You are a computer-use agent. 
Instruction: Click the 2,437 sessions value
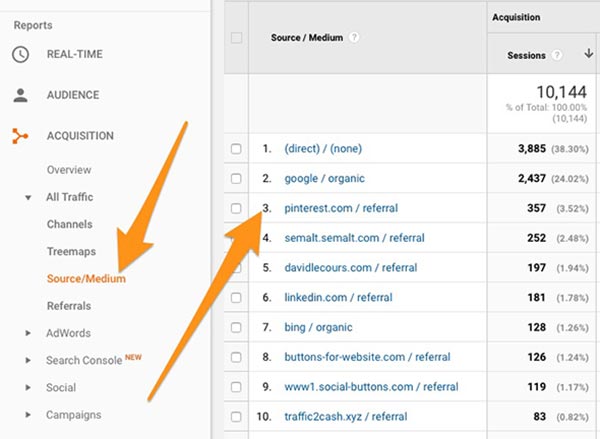[532, 178]
